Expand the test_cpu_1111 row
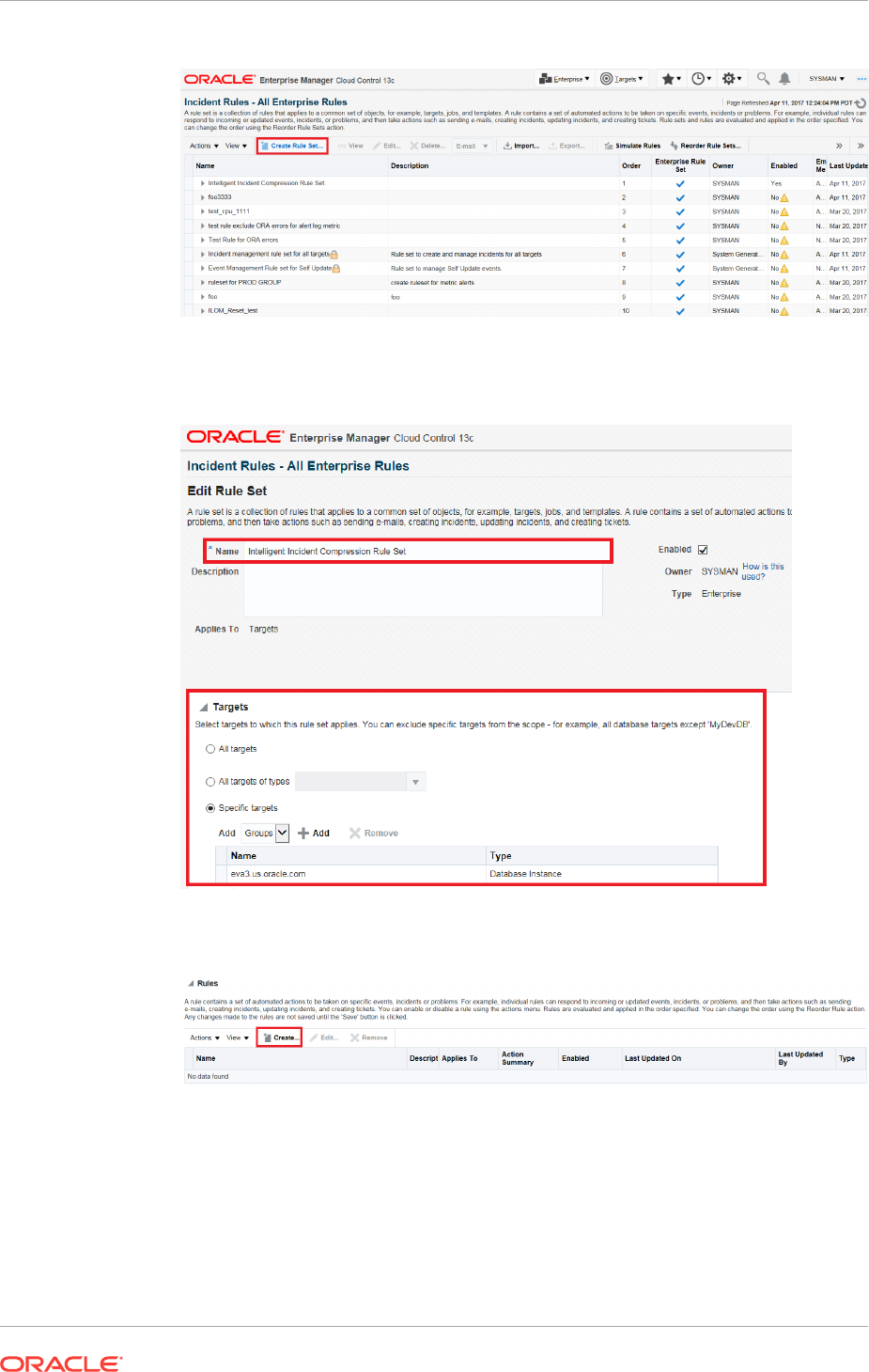869x1372 pixels. tap(203, 211)
